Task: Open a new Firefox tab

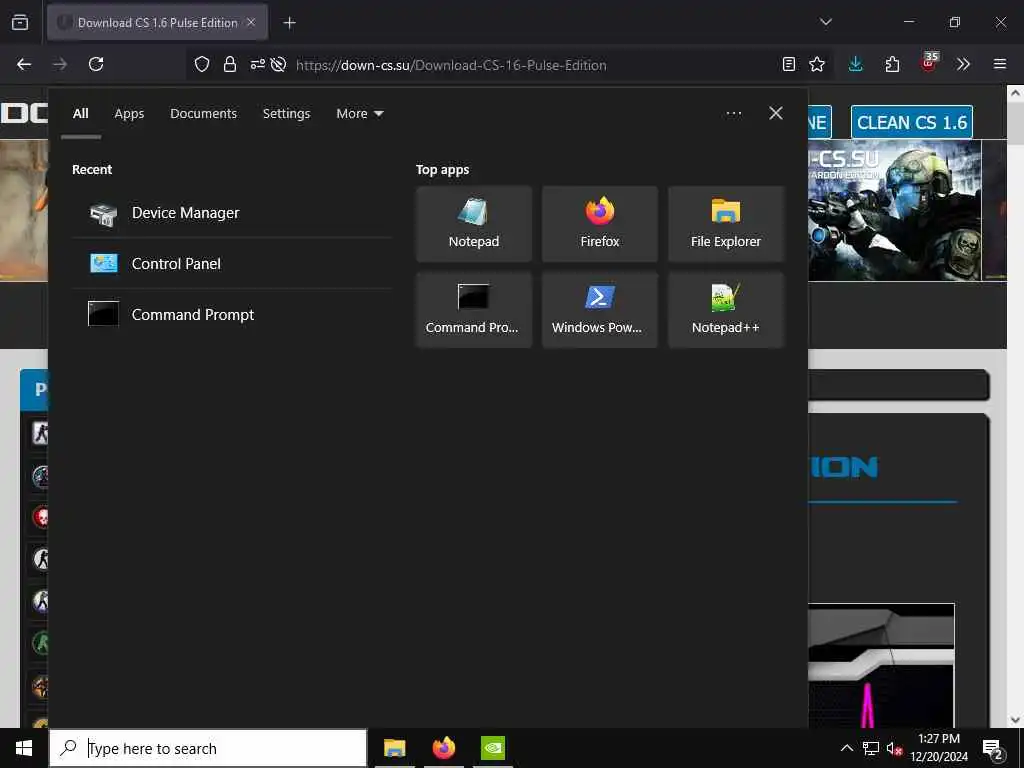Action: (289, 23)
